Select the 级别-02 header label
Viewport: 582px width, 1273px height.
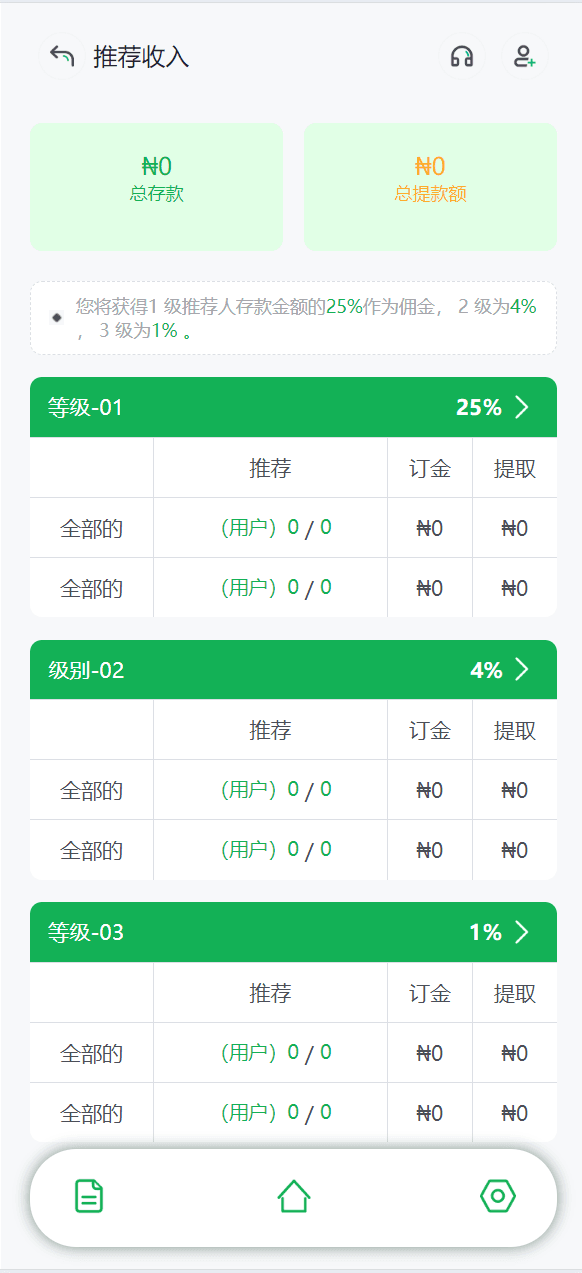point(86,671)
